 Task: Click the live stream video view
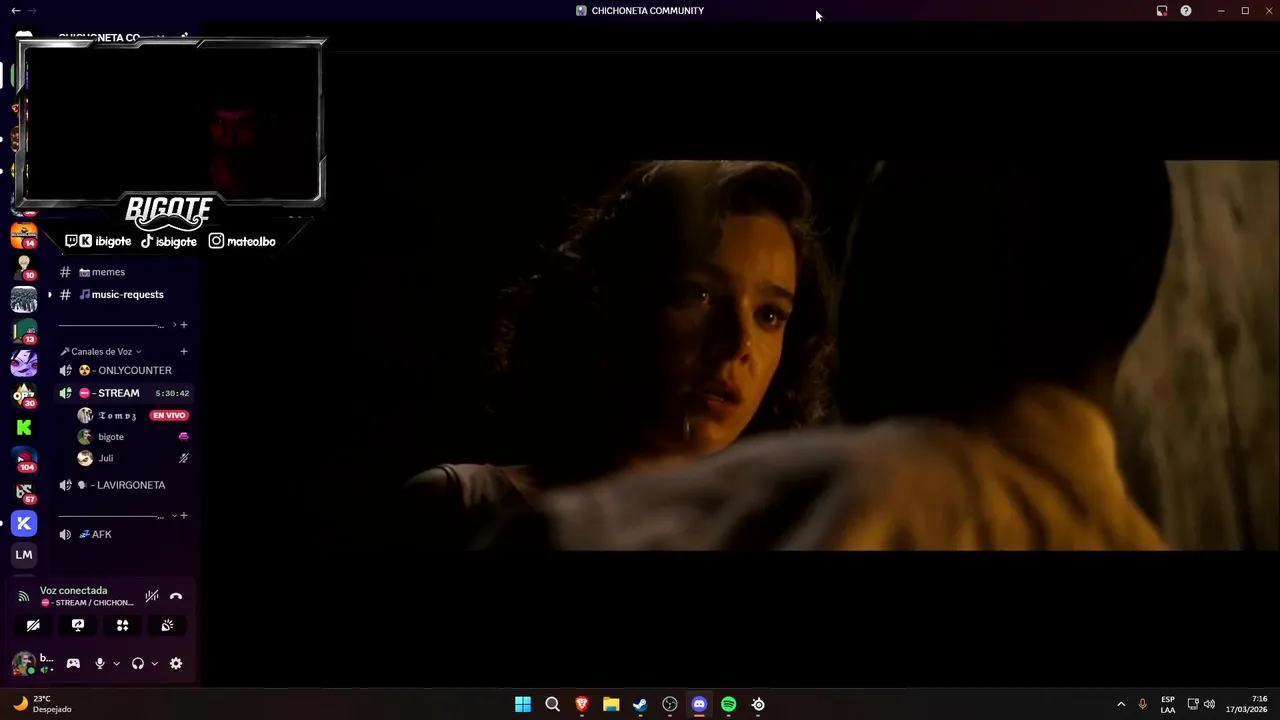click(x=740, y=355)
